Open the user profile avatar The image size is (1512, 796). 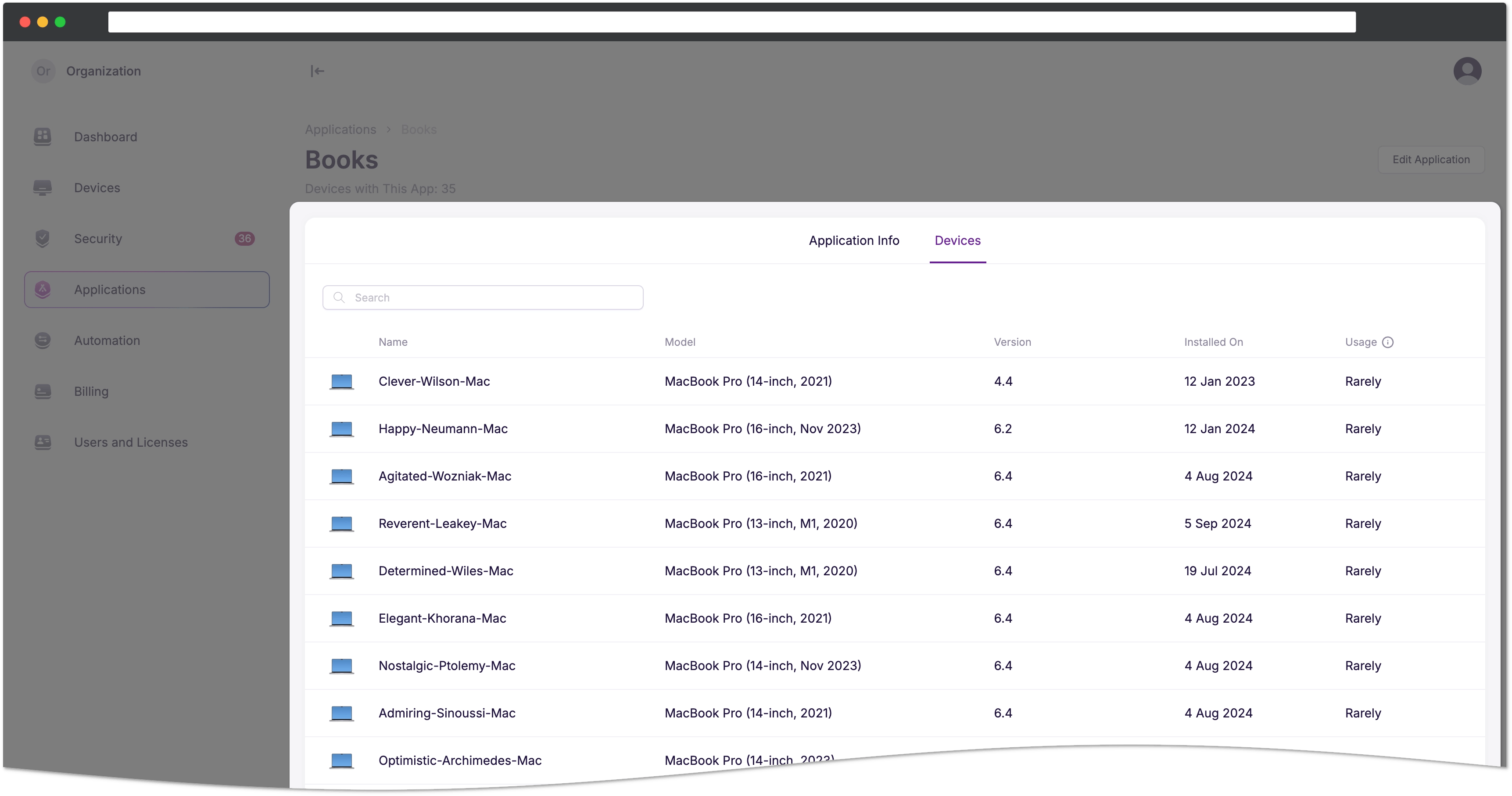point(1467,71)
